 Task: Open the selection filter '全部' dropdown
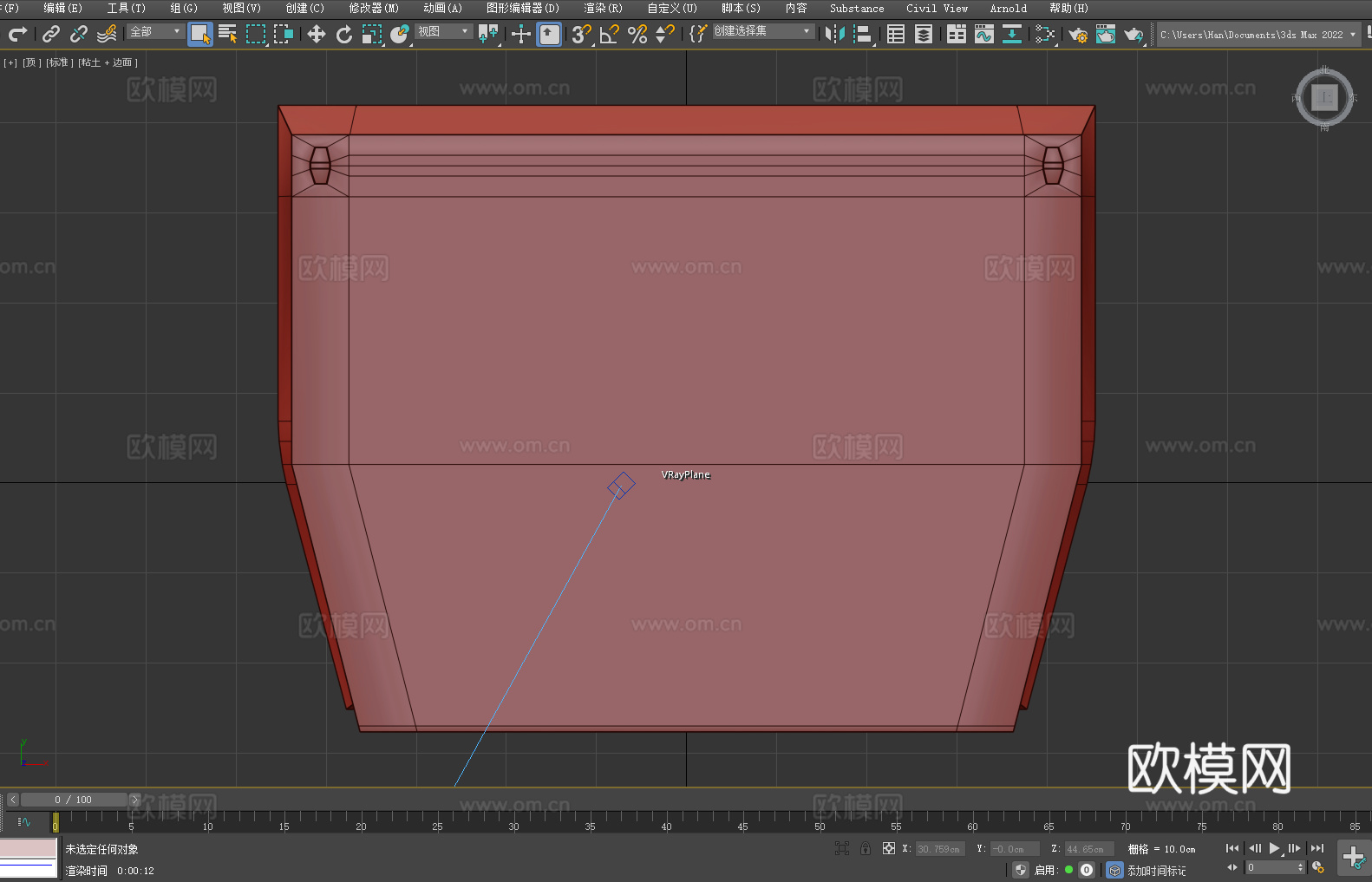pyautogui.click(x=155, y=31)
